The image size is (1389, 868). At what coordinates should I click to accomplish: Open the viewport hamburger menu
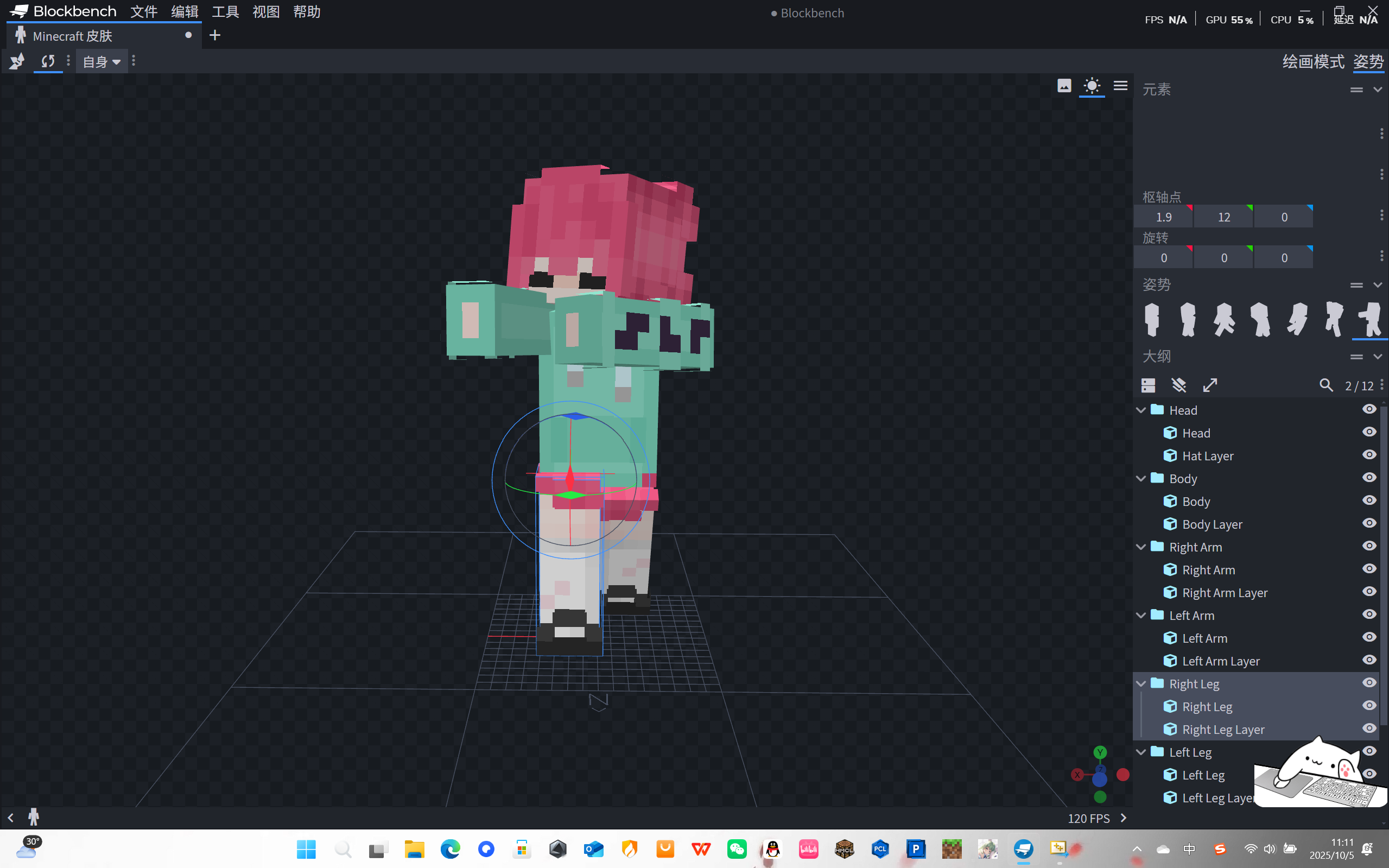[x=1120, y=86]
